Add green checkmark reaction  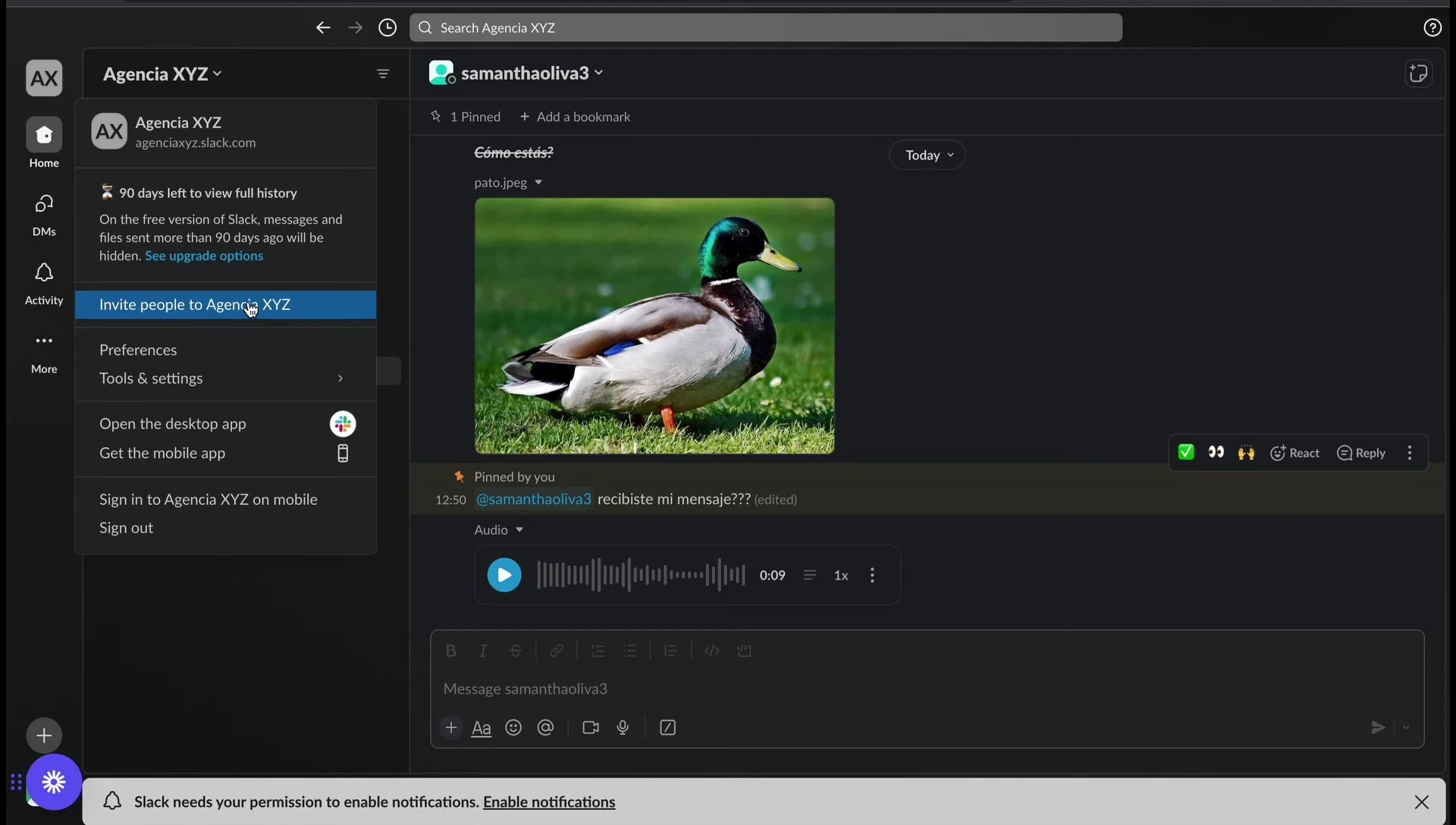1186,453
